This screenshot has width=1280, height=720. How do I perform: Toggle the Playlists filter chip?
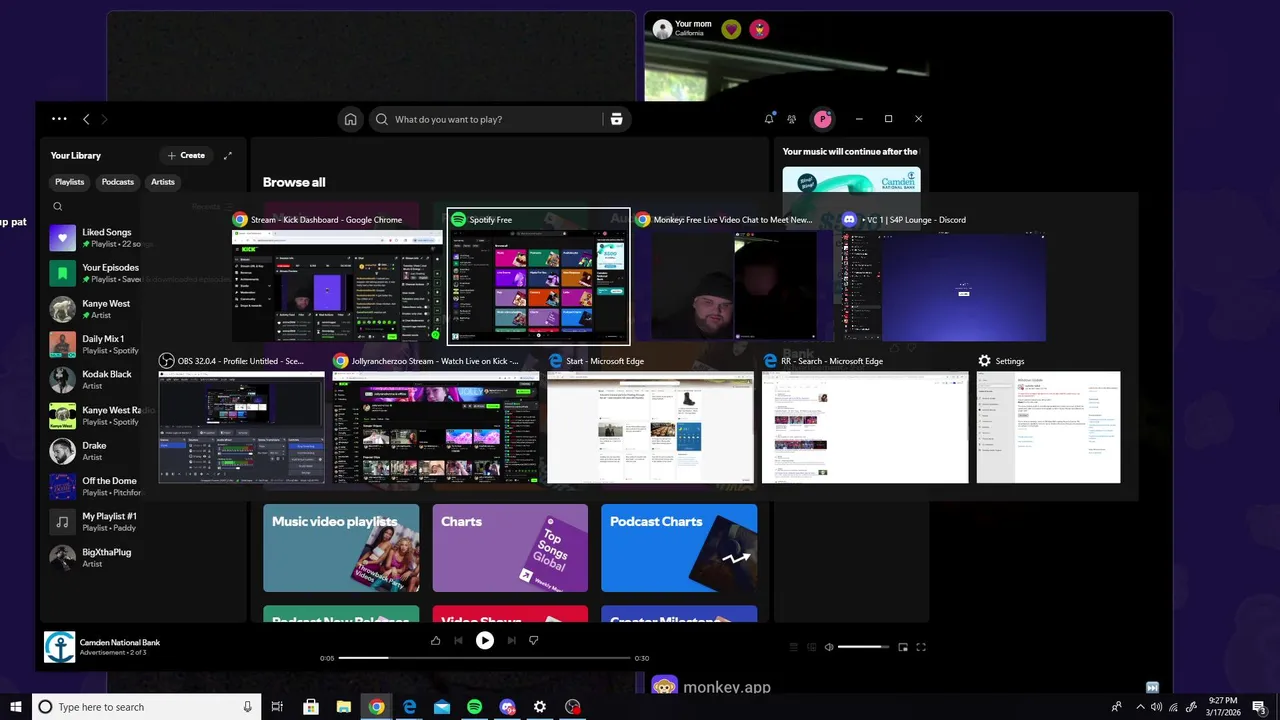70,182
